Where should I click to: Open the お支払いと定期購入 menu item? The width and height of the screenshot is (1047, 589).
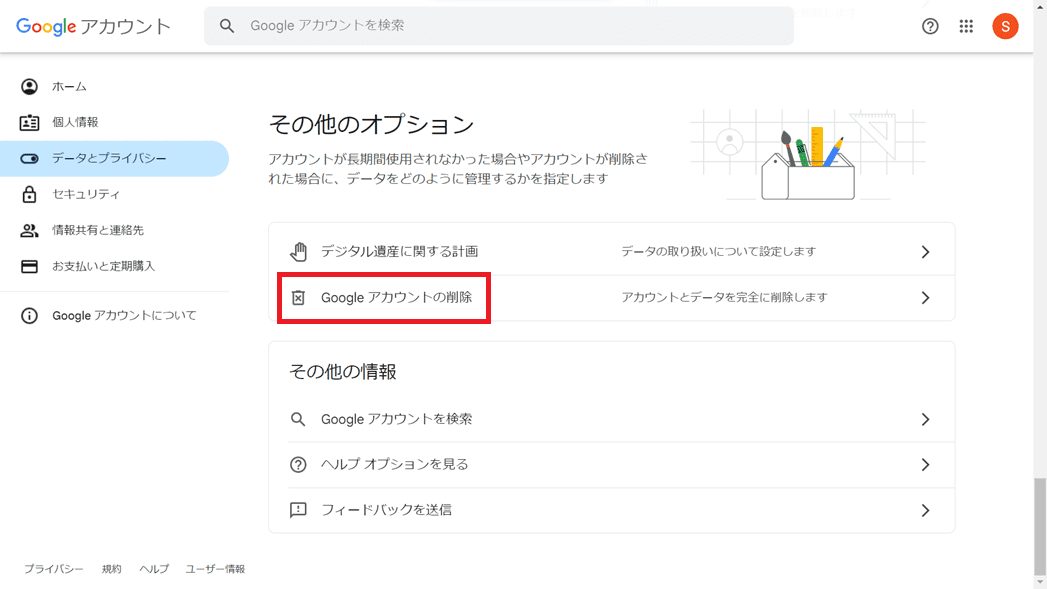(114, 266)
